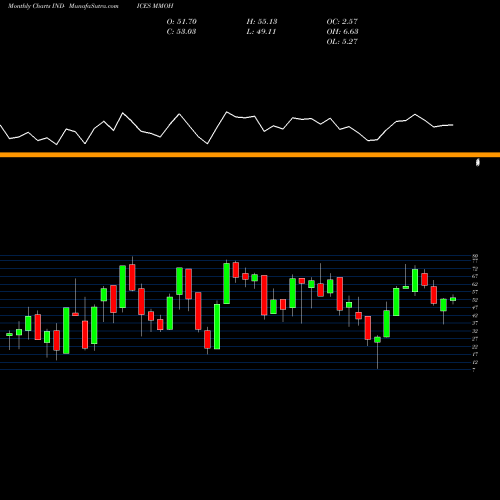The image size is (500, 500).
Task: Select the high value 'H: 55.13'
Action: [x=262, y=22]
